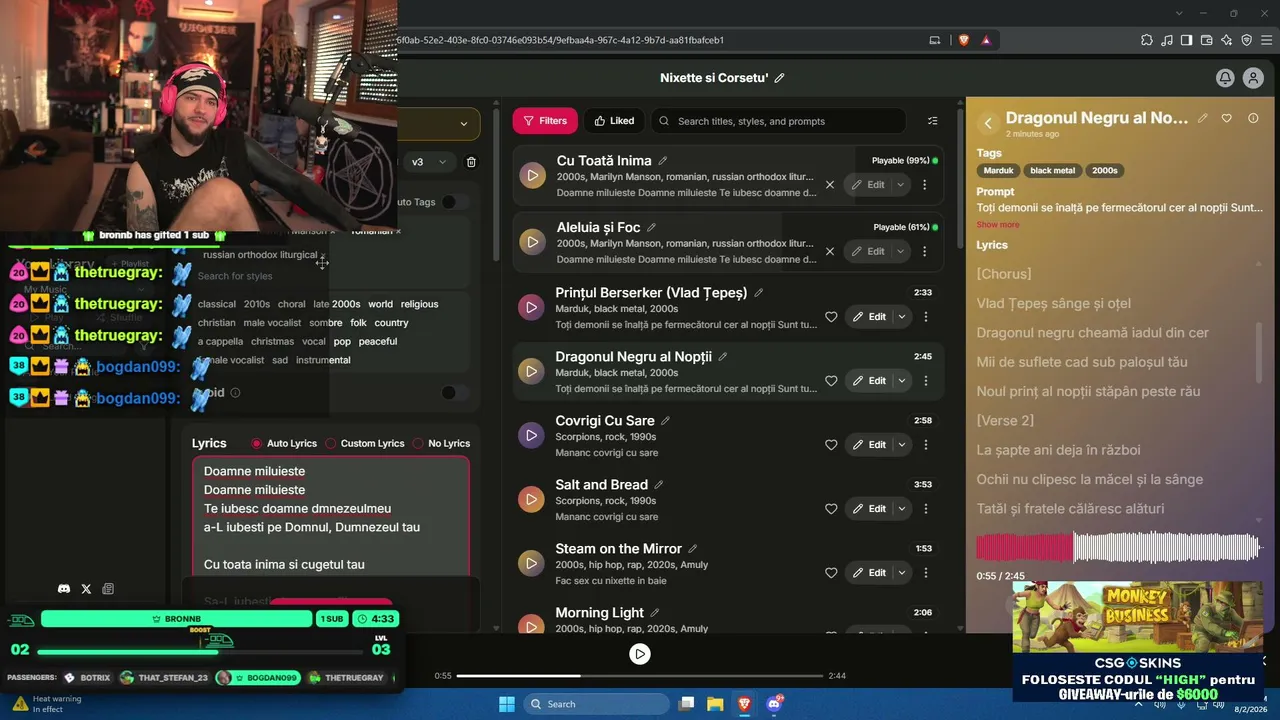The image size is (1280, 720).
Task: Rename Aleluia și Foc with pencil icon
Action: click(x=652, y=228)
